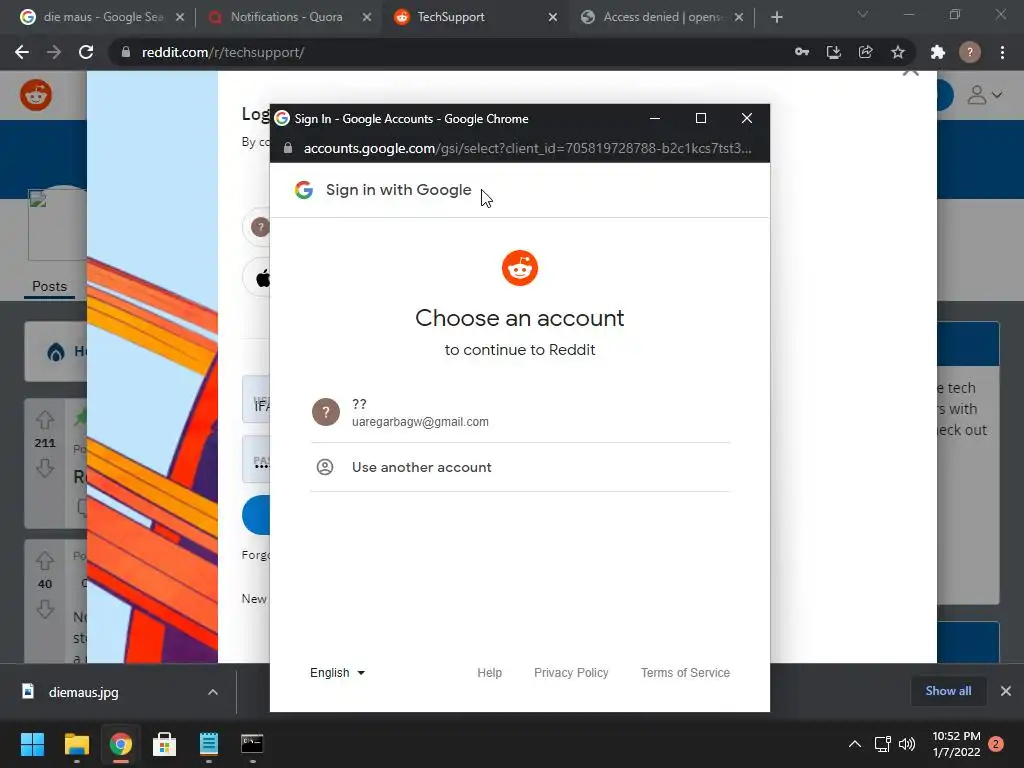Click the Reddit logo in page header
Image resolution: width=1024 pixels, height=768 pixels.
pos(36,95)
